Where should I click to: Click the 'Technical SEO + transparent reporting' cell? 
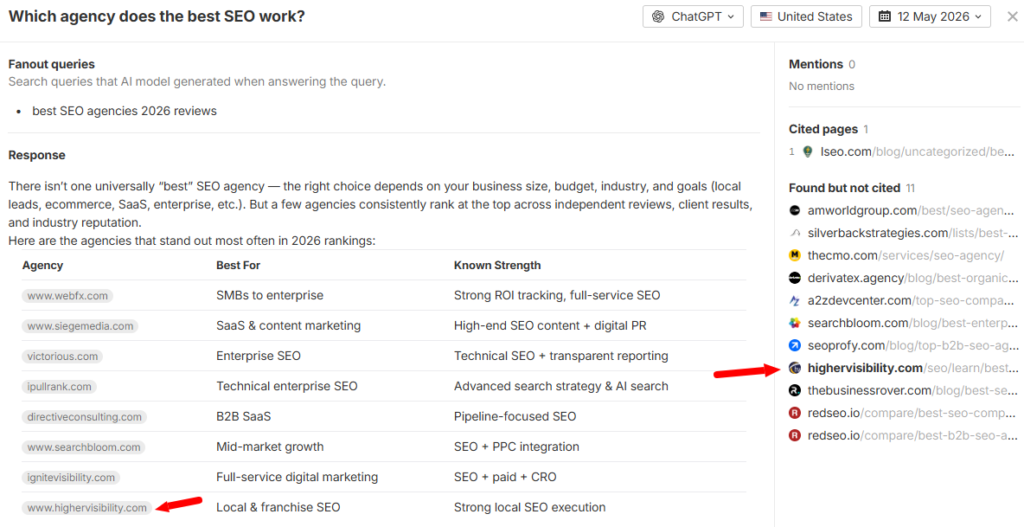click(561, 356)
